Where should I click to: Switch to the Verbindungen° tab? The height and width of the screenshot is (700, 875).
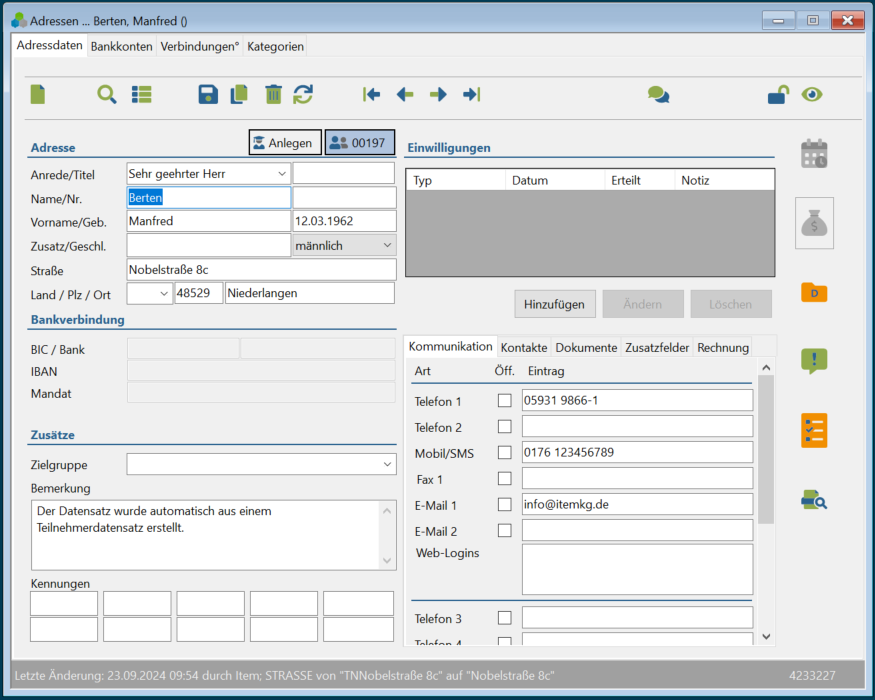pyautogui.click(x=200, y=46)
